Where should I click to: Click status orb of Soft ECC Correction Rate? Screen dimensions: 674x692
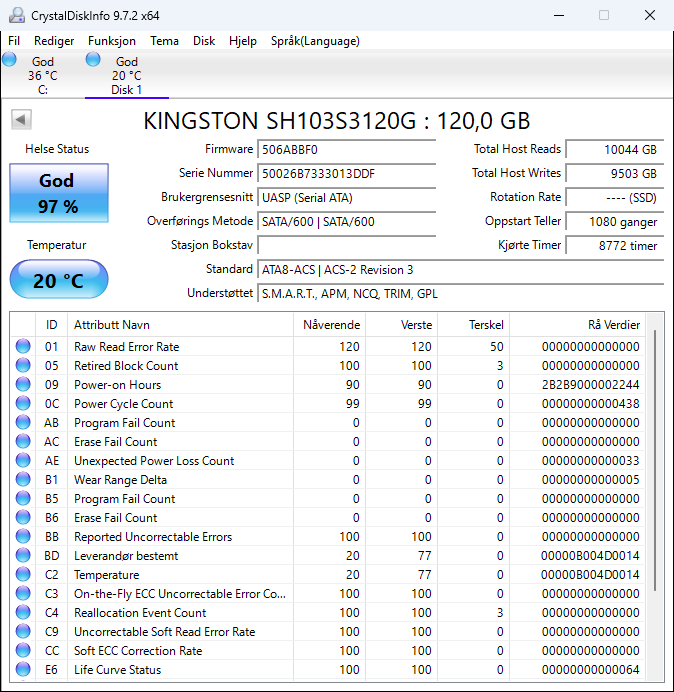(x=23, y=650)
